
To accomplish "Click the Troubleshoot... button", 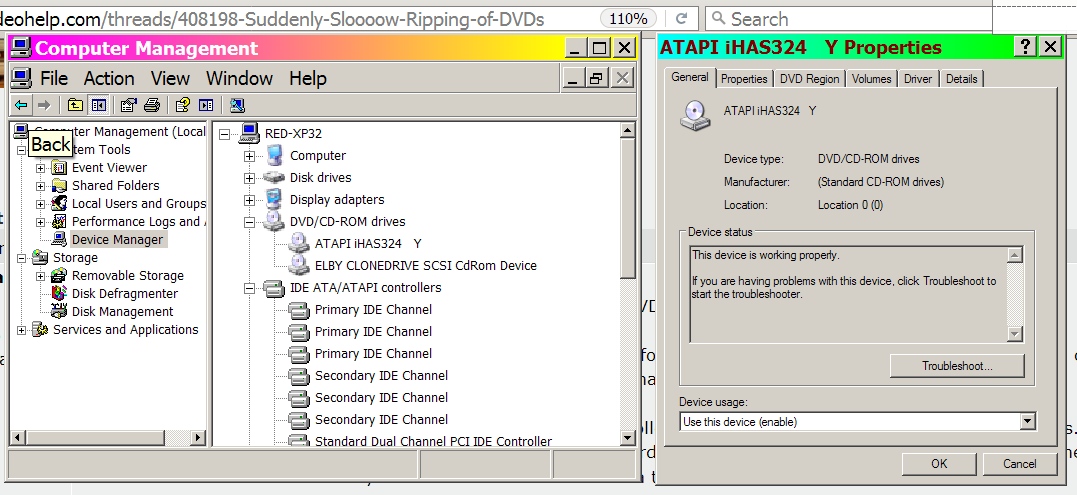I will point(957,366).
